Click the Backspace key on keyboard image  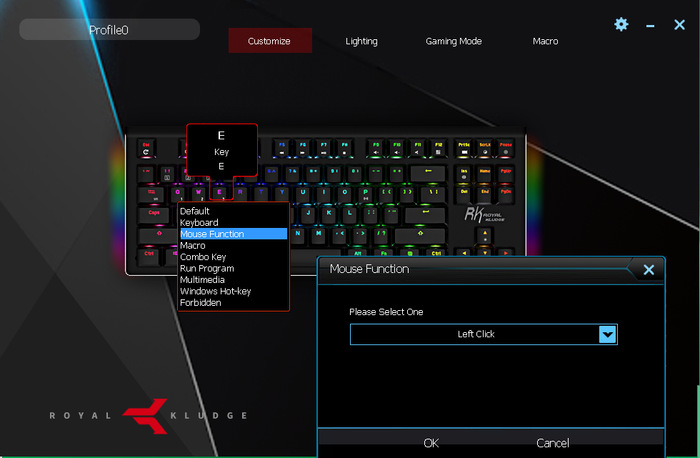tap(428, 172)
